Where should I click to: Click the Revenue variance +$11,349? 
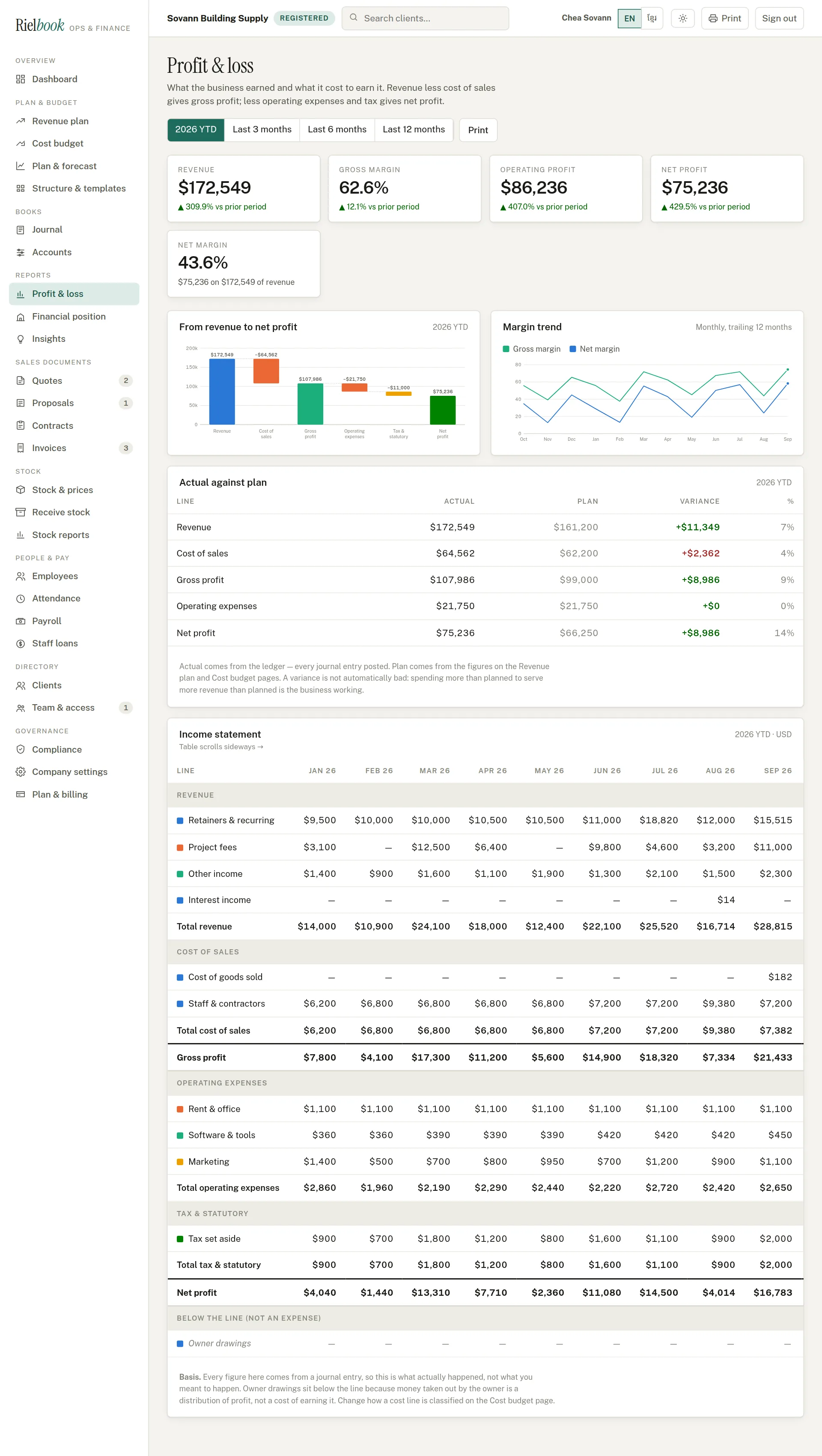pos(698,527)
